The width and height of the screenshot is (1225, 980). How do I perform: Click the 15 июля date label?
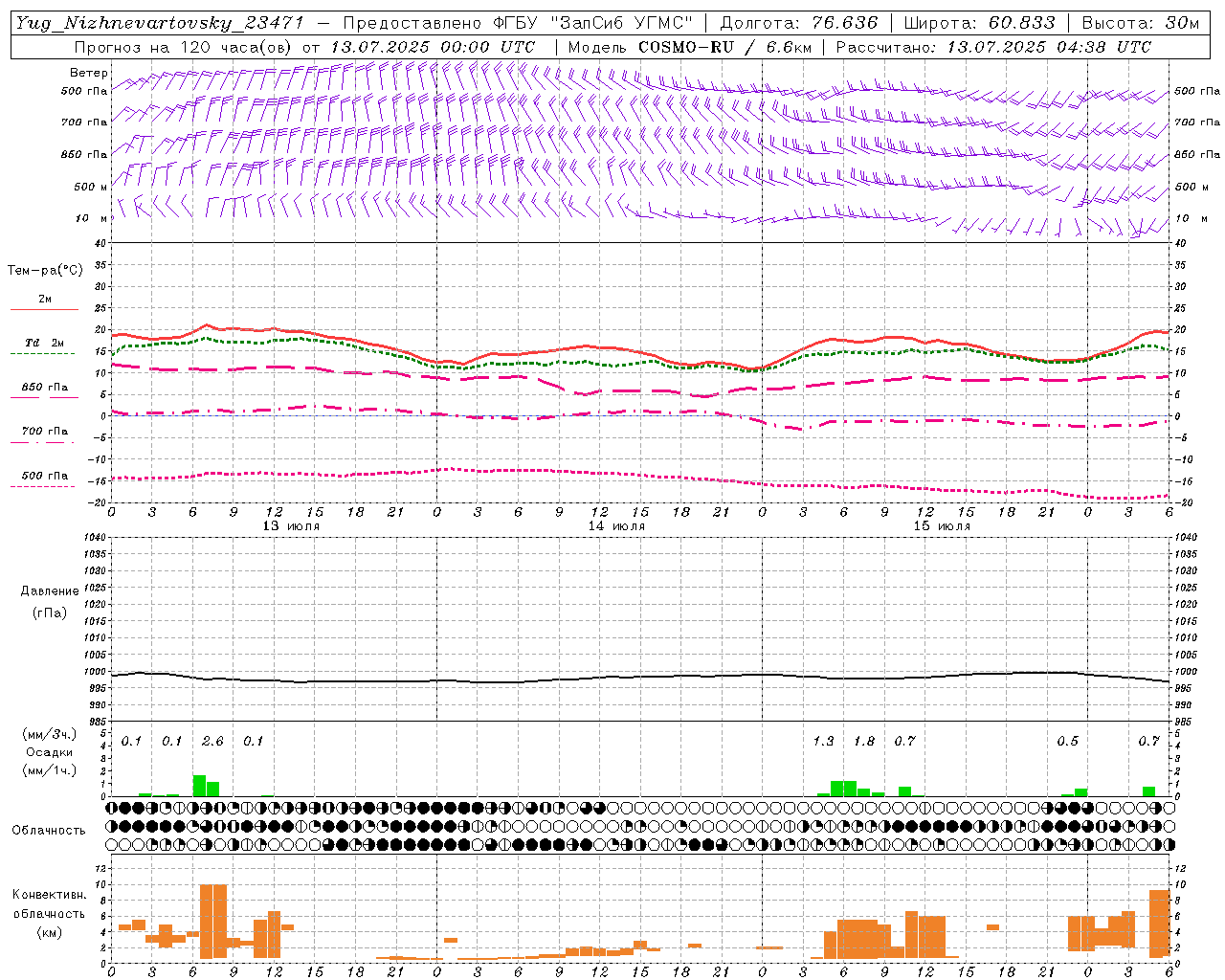coord(942,526)
